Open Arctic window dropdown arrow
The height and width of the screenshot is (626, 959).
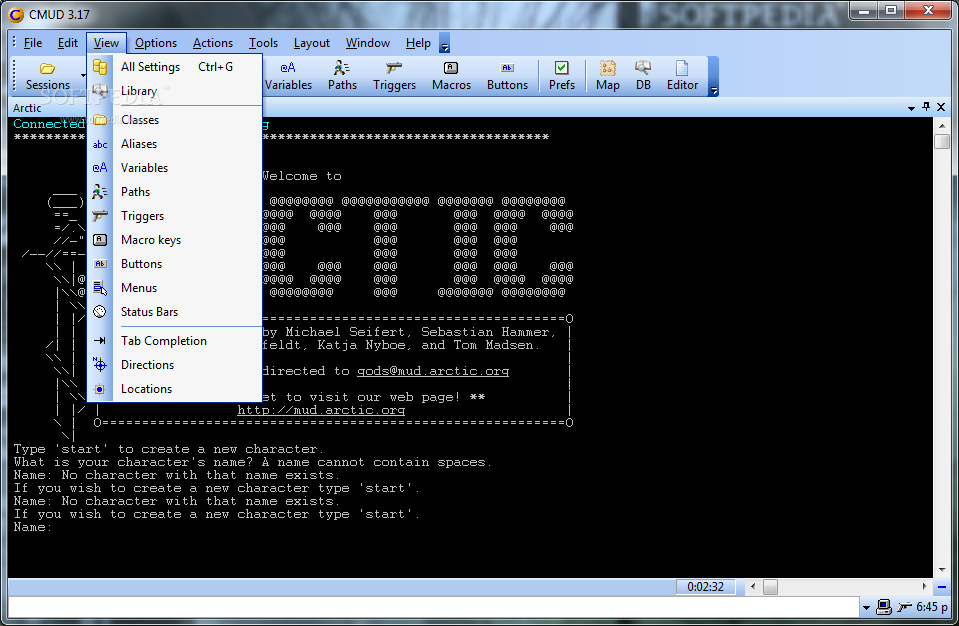tap(911, 108)
